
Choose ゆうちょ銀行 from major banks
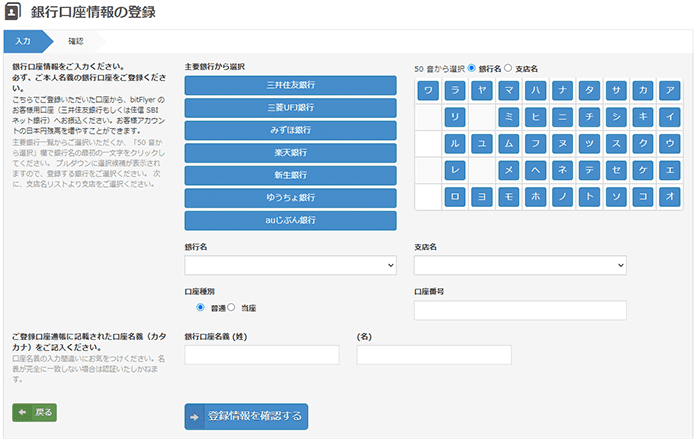click(x=291, y=198)
